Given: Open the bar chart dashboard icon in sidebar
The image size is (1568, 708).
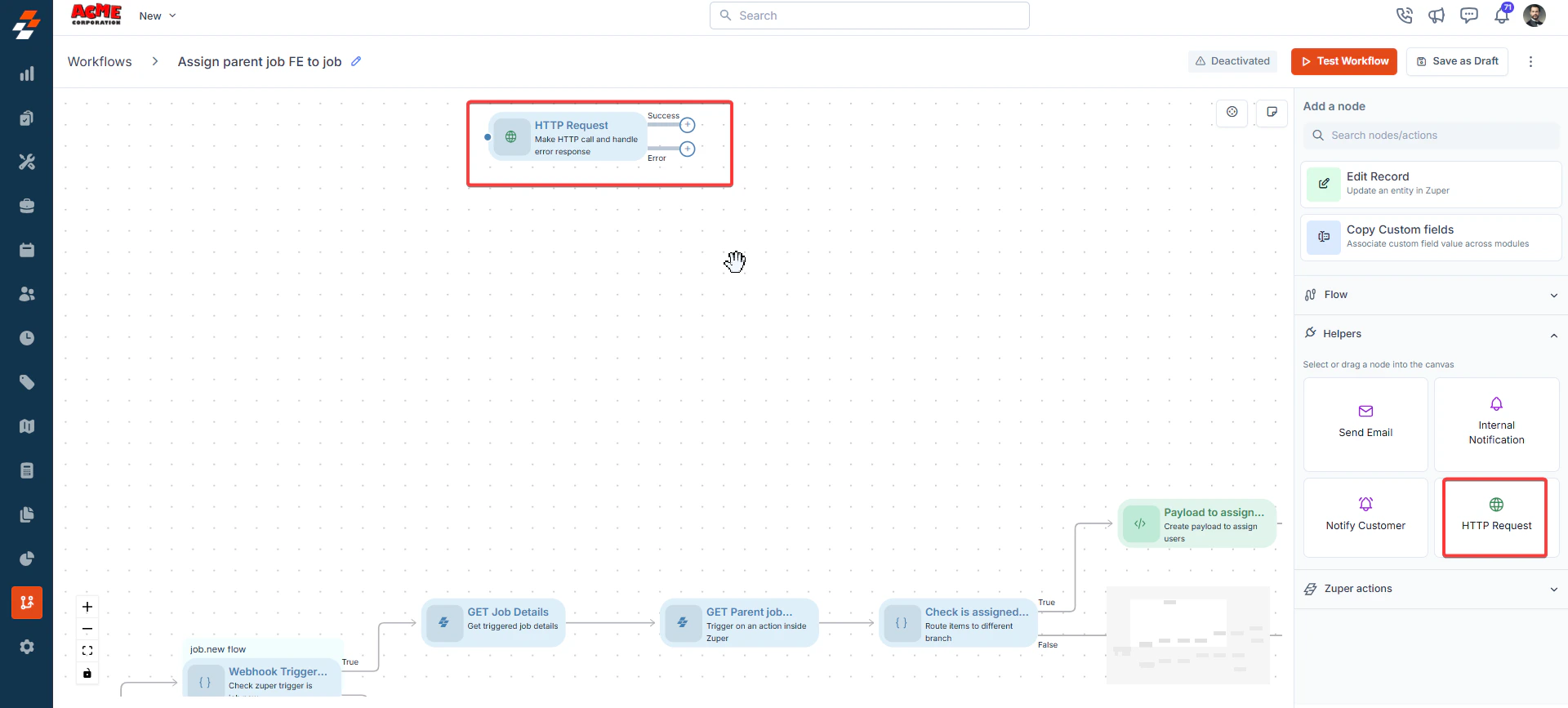Looking at the screenshot, I should [x=27, y=73].
